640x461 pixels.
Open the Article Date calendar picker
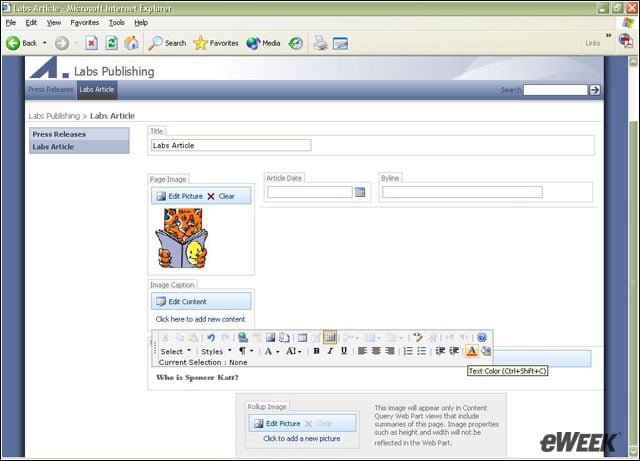pyautogui.click(x=360, y=192)
